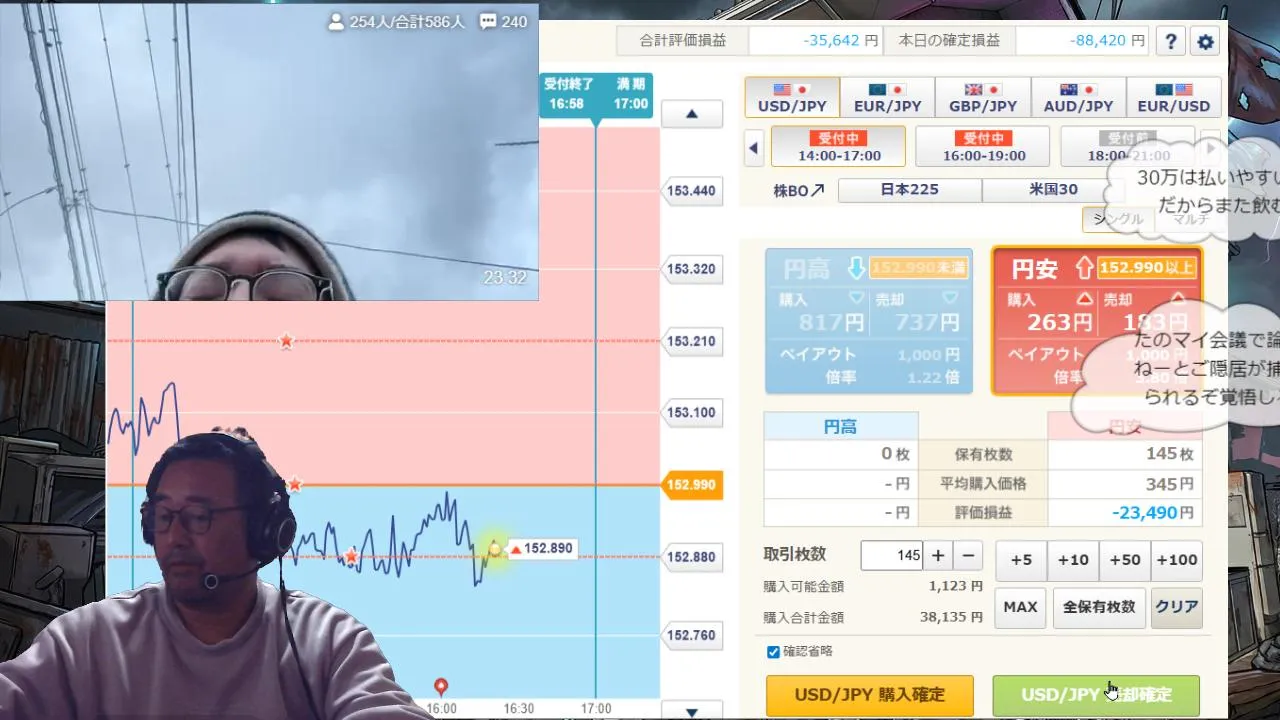Click 全保有枚数 all holdings button
The height and width of the screenshot is (720, 1280).
(x=1098, y=607)
